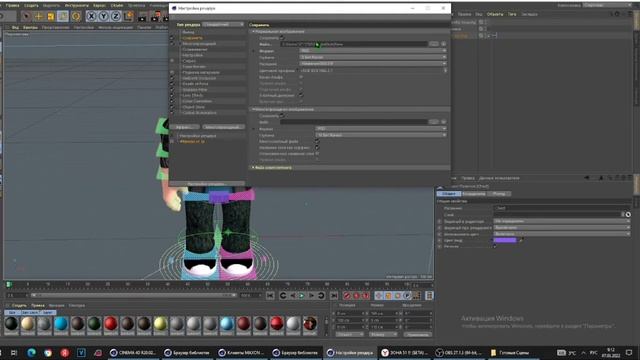Viewport: 640px width, 360px height.
Task: Switch to CINEMA 4D window in taskbar
Action: pyautogui.click(x=133, y=353)
